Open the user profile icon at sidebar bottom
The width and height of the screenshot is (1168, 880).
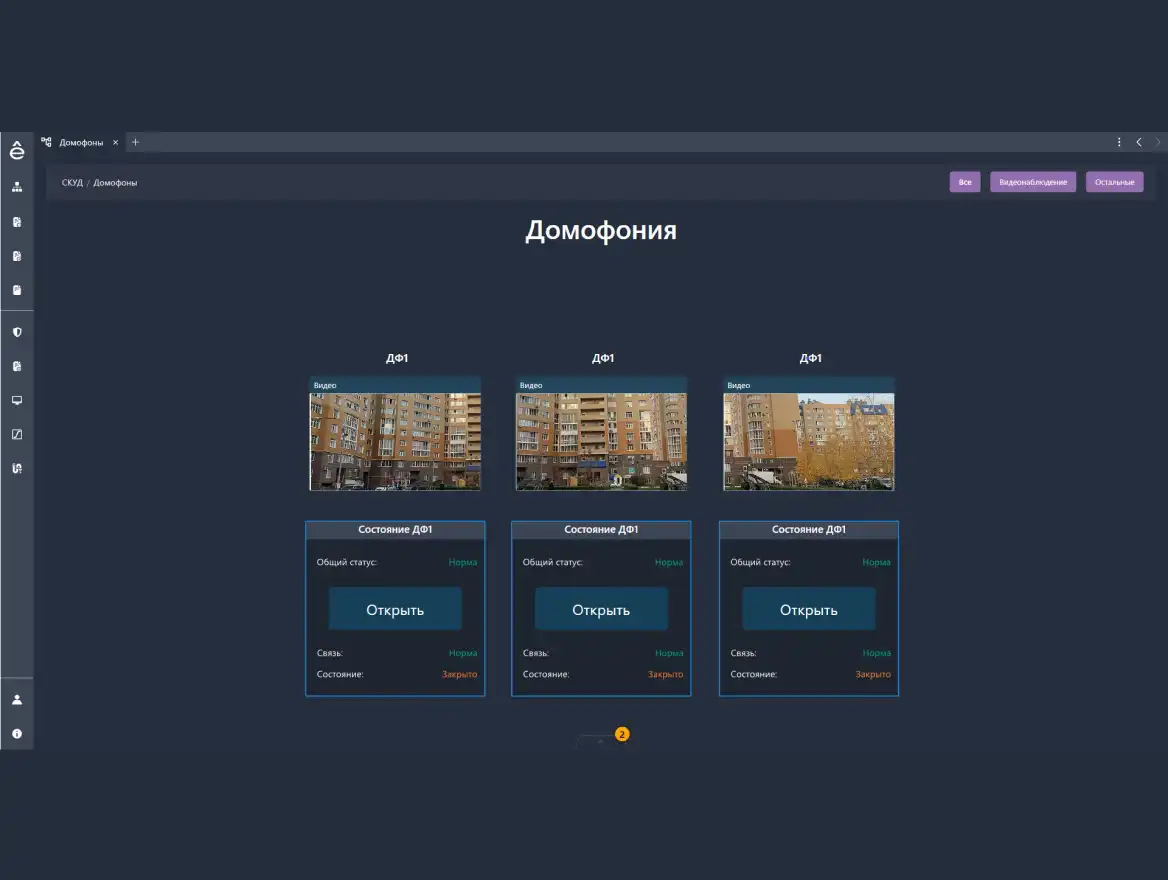point(16,699)
